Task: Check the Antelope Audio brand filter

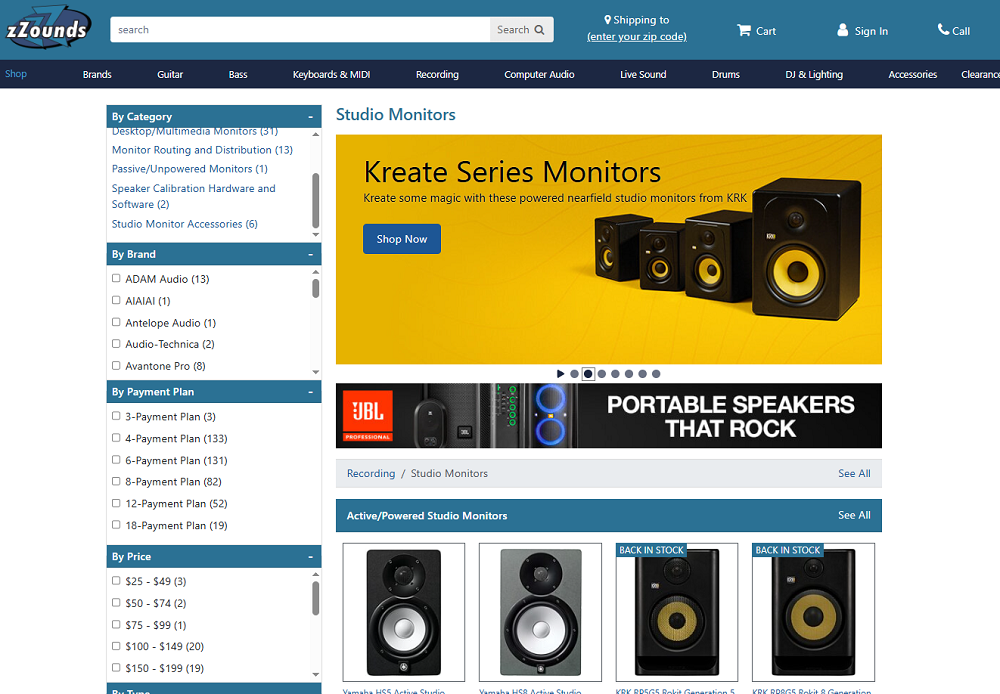Action: (x=116, y=322)
